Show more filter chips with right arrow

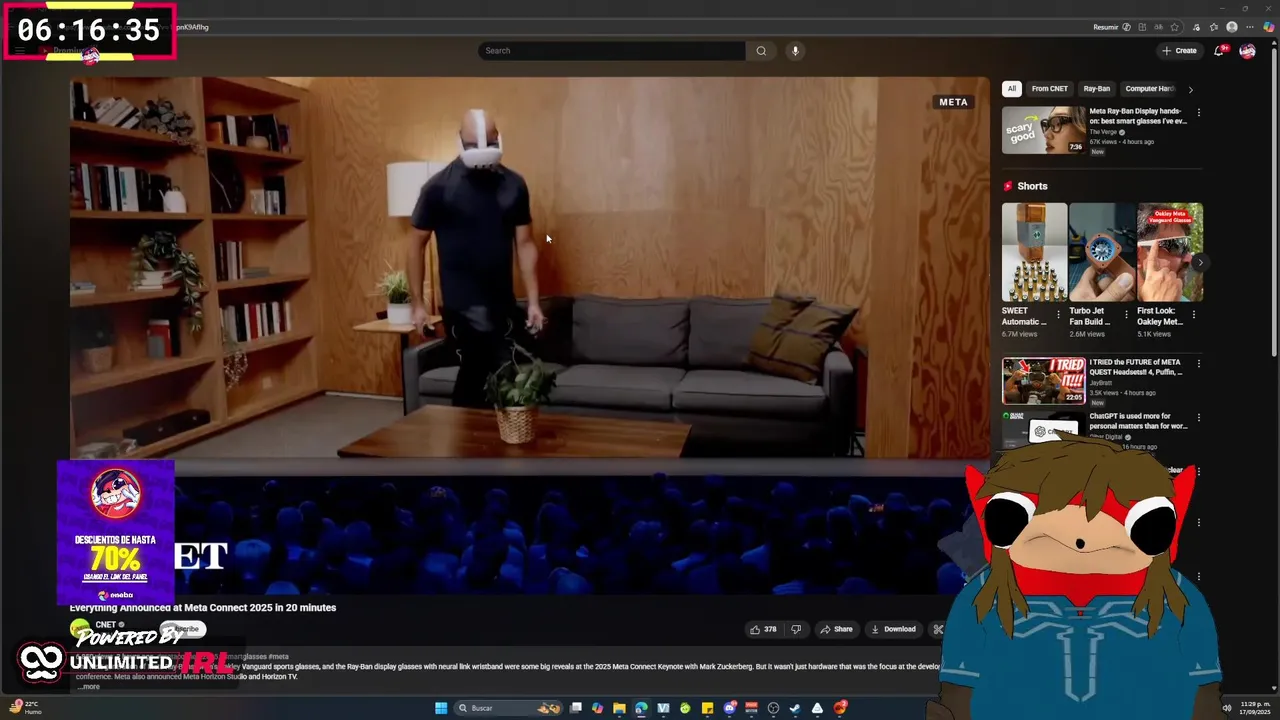coord(1190,90)
